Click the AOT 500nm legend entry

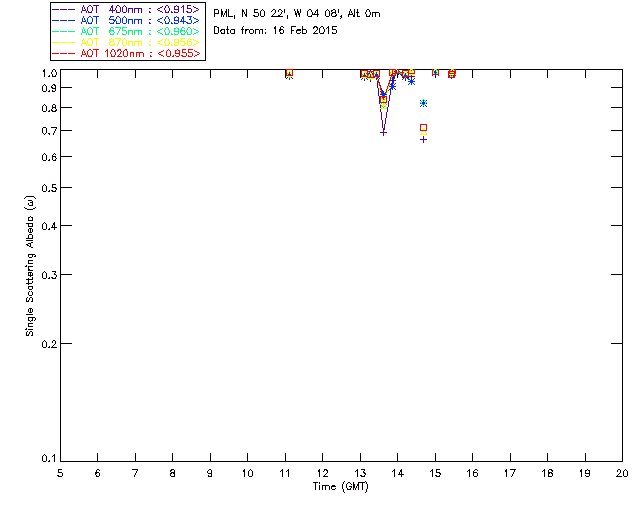coord(126,20)
